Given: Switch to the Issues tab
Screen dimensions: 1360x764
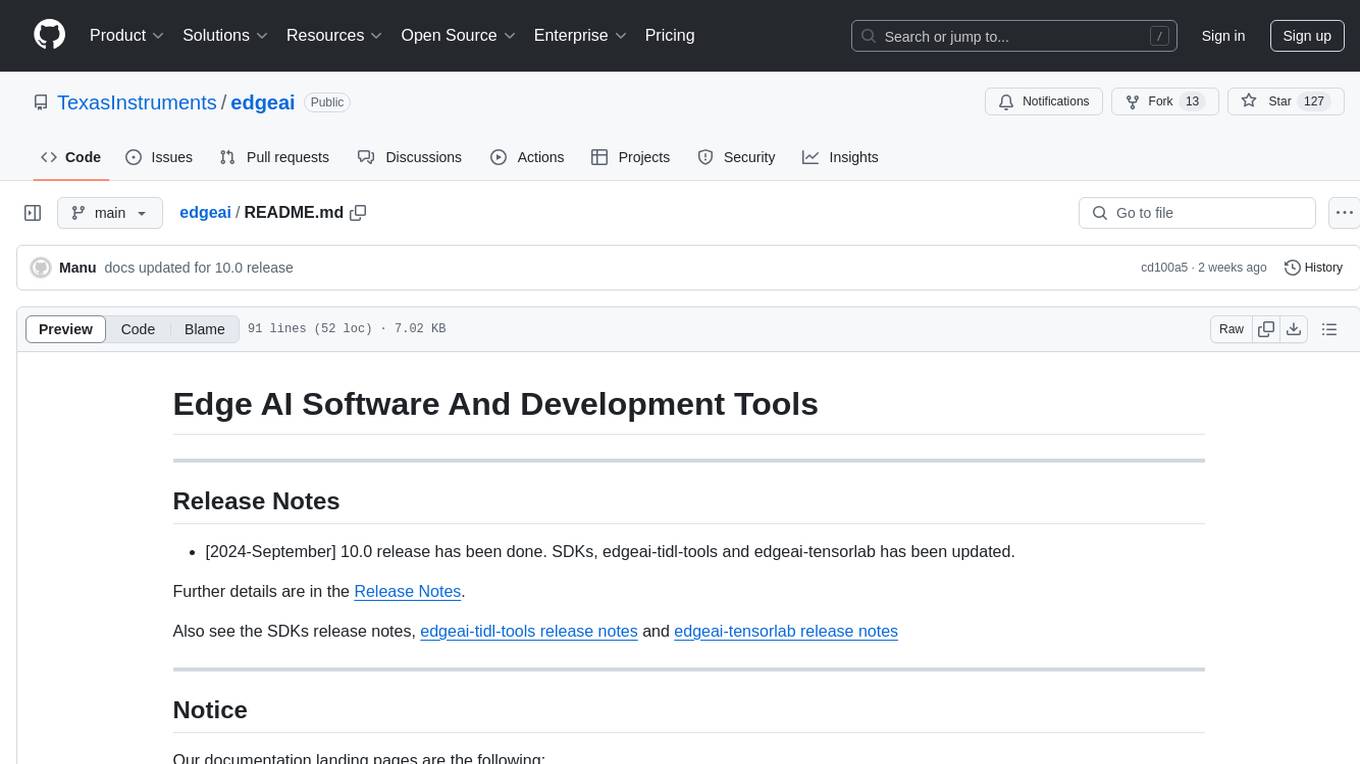Looking at the screenshot, I should tap(159, 157).
